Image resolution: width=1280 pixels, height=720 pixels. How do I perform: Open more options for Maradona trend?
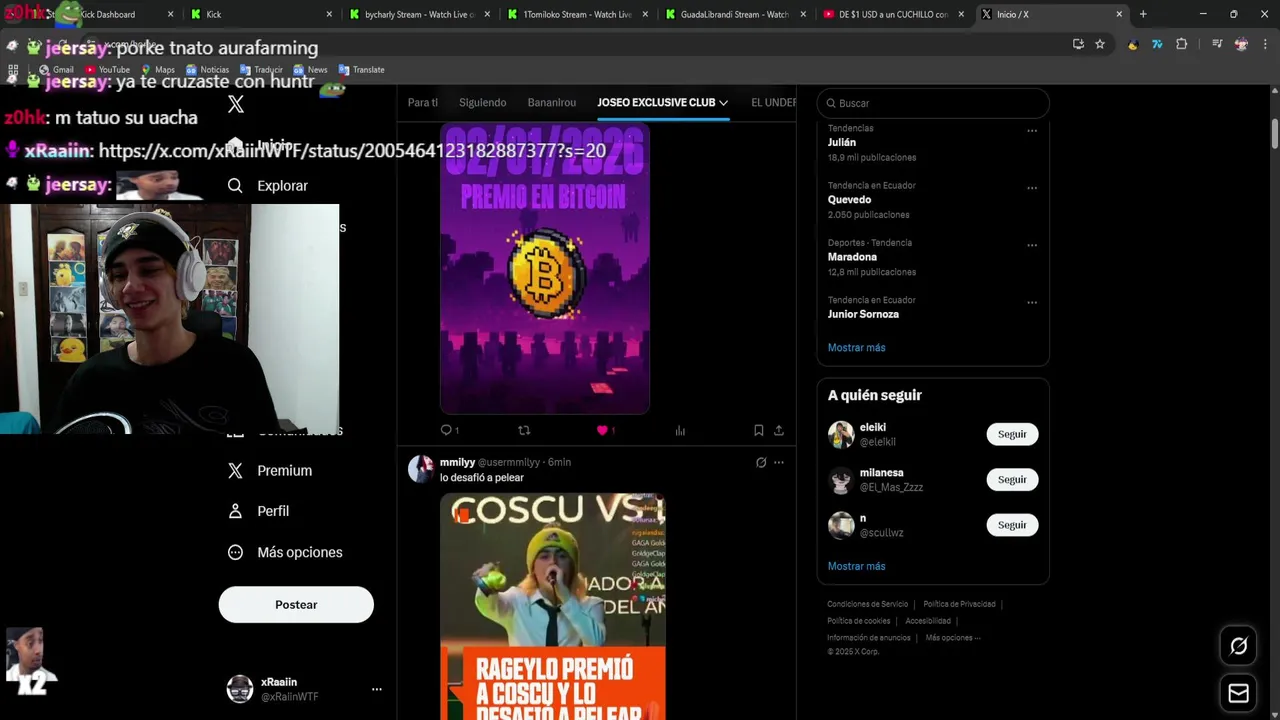click(1032, 245)
